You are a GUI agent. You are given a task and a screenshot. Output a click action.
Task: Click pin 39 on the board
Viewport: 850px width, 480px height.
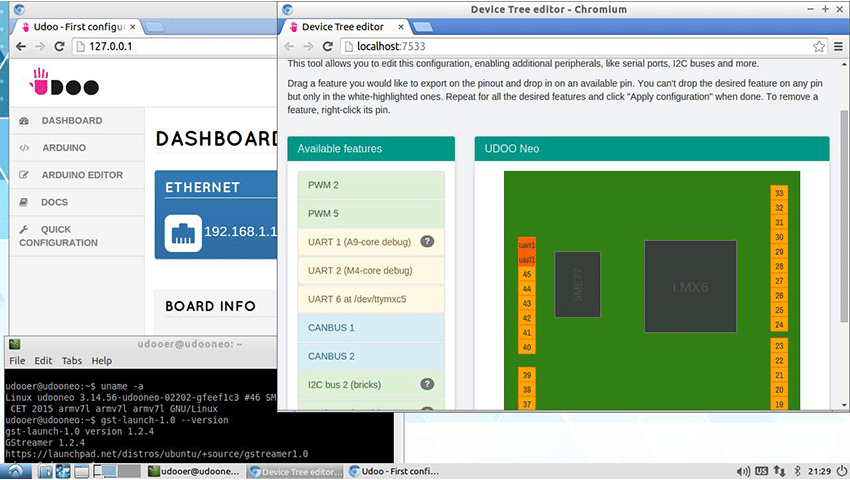click(x=527, y=375)
